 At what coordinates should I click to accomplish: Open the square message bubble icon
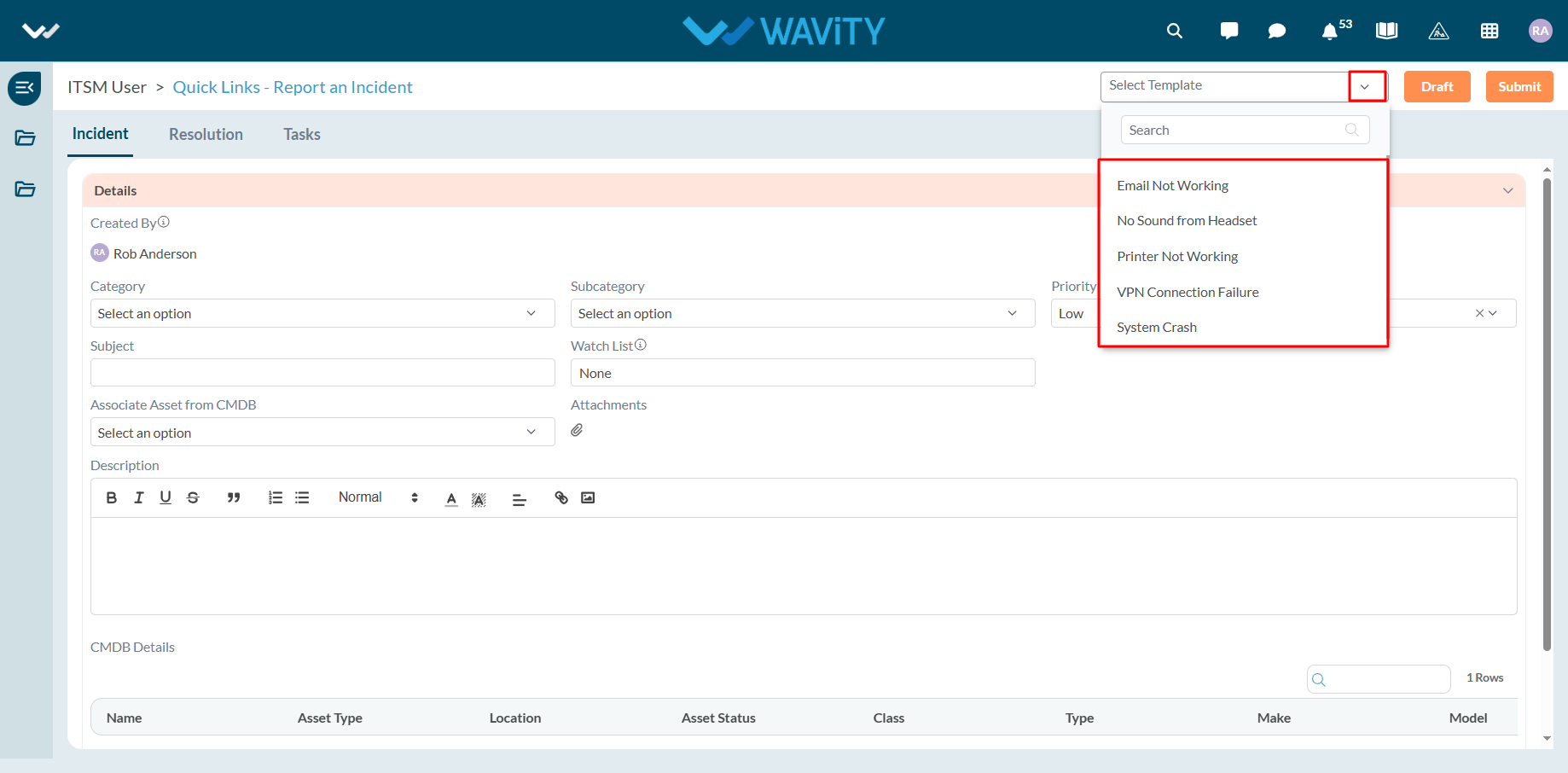tap(1229, 31)
